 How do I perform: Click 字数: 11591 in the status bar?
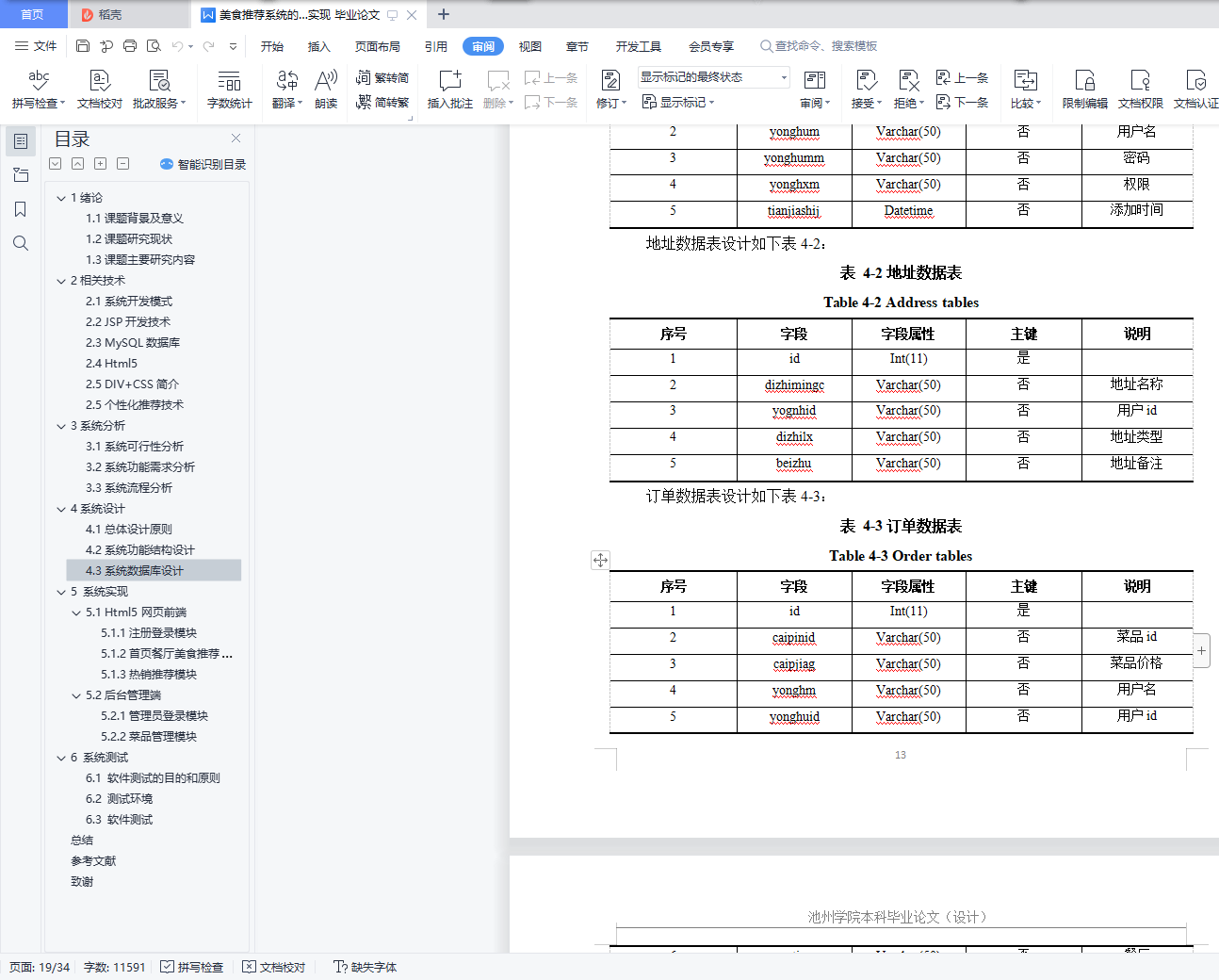[115, 967]
